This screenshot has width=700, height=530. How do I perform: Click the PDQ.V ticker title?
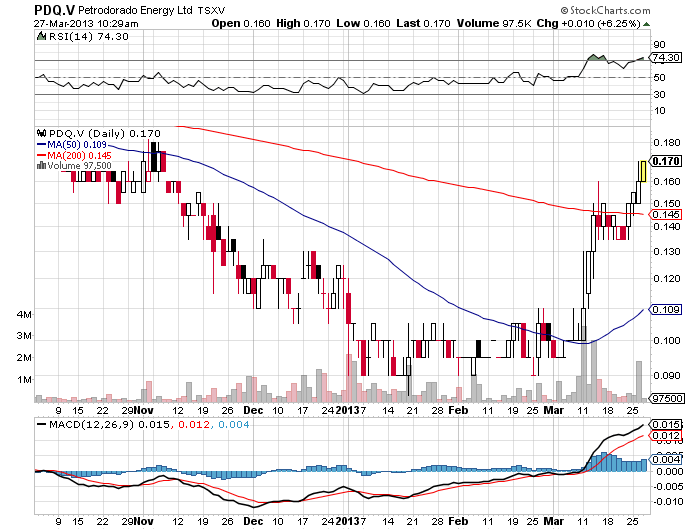(x=55, y=10)
